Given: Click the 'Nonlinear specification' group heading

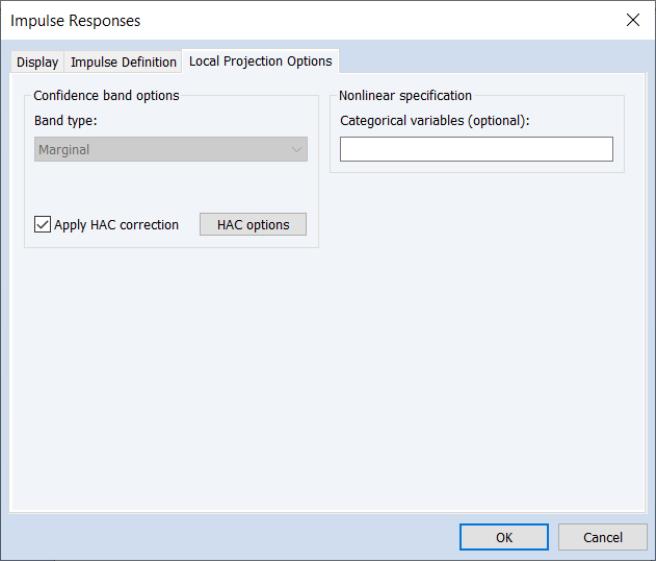Looking at the screenshot, I should (x=405, y=96).
